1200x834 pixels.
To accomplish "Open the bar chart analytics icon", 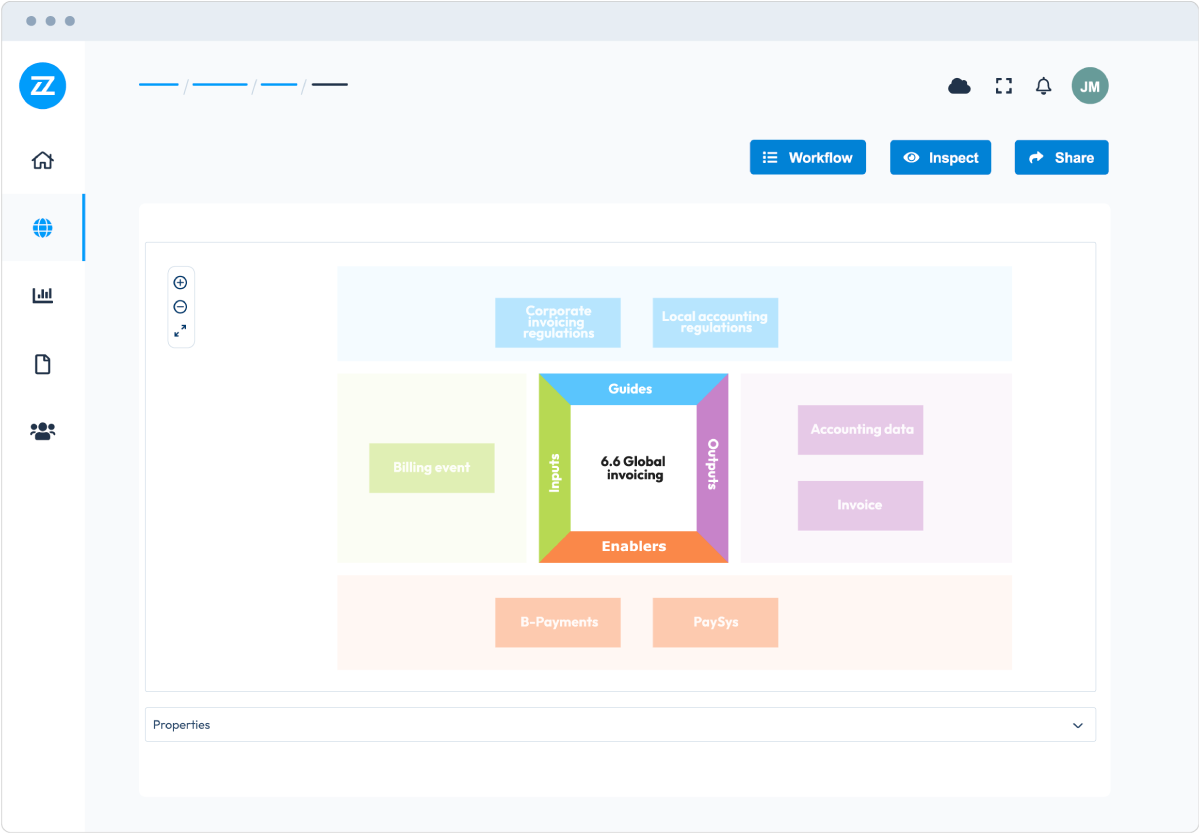I will 42,295.
